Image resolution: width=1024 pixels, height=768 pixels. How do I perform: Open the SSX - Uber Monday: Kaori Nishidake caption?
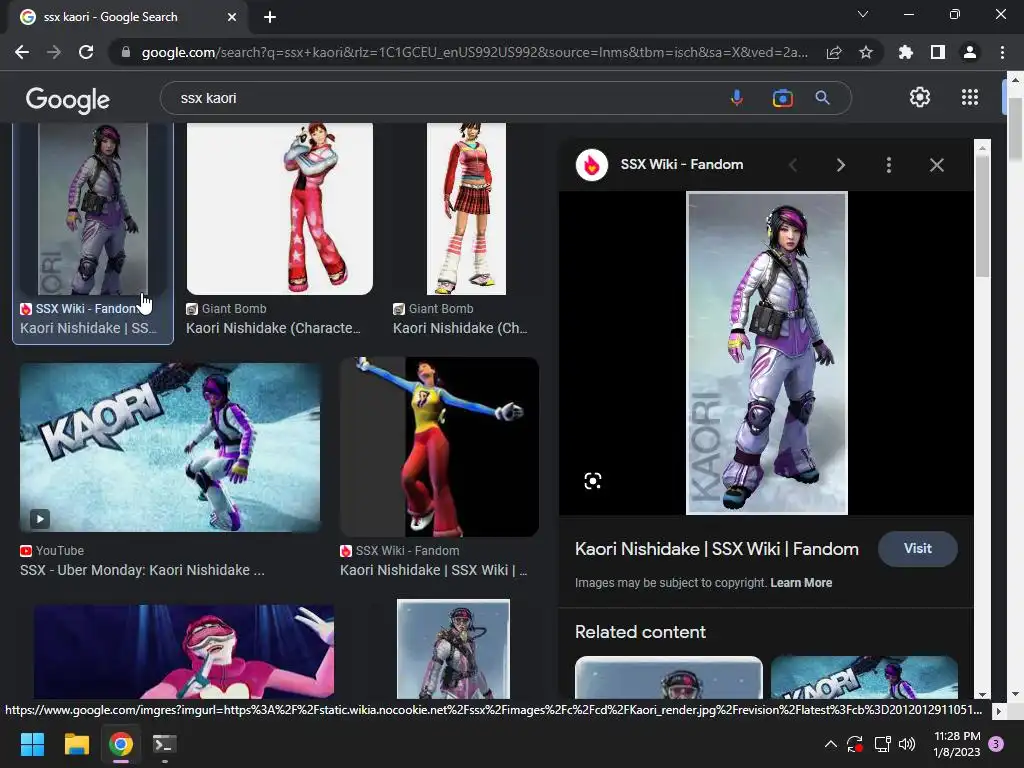(142, 570)
